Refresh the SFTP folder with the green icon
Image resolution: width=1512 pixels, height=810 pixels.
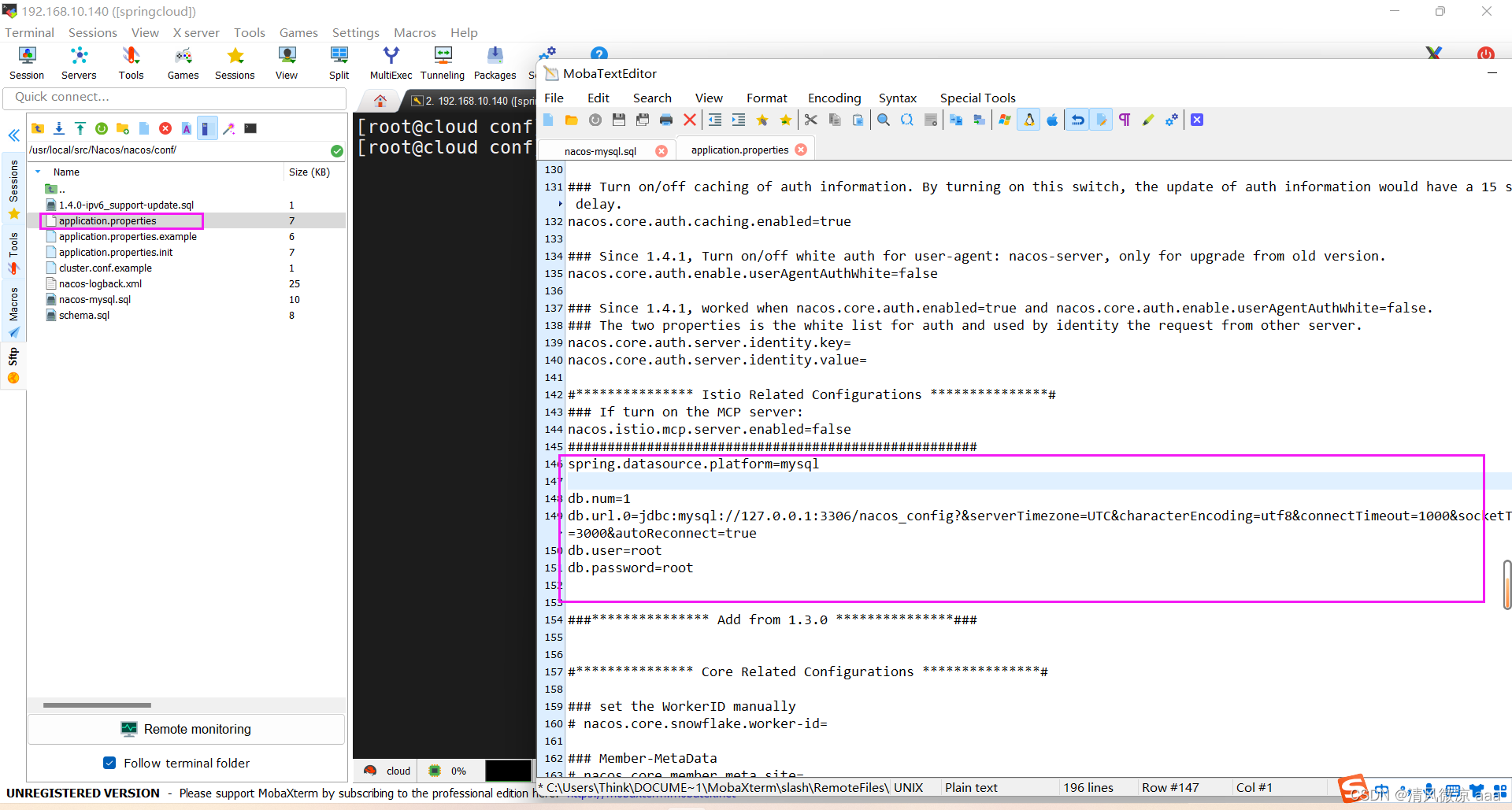(x=102, y=128)
